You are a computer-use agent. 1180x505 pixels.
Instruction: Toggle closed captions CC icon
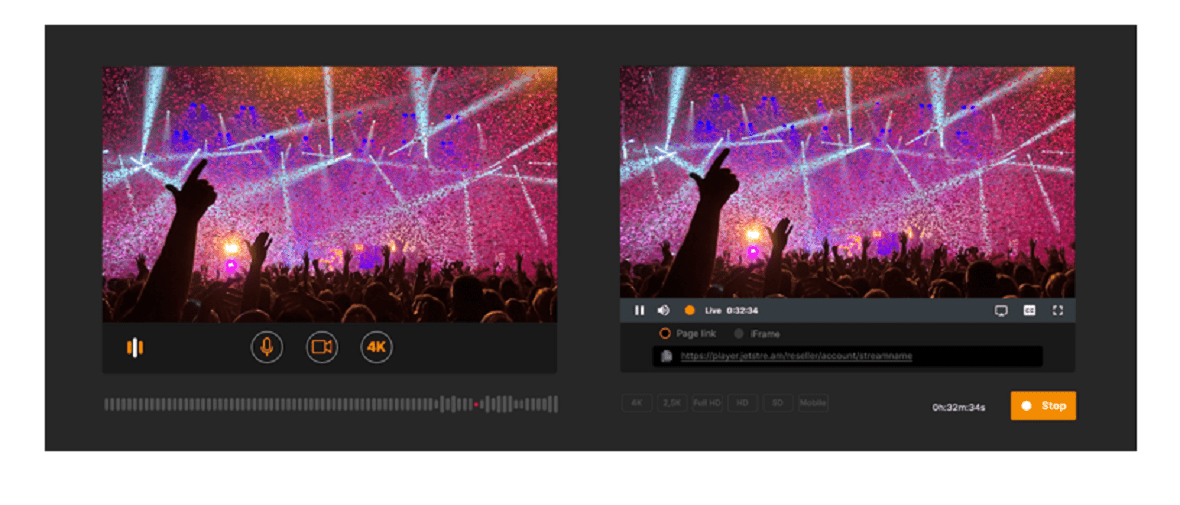tap(1029, 310)
